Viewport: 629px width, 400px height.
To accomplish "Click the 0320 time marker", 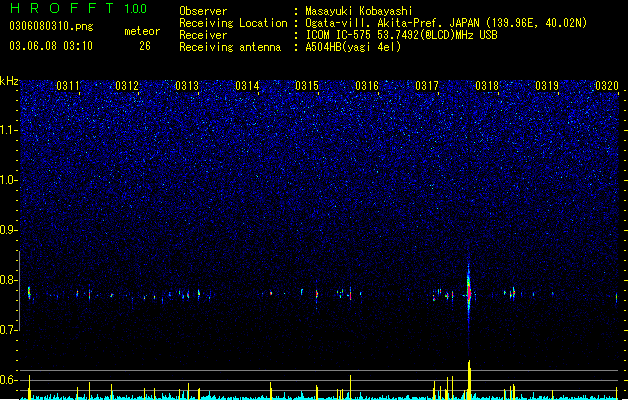I will pos(607,86).
